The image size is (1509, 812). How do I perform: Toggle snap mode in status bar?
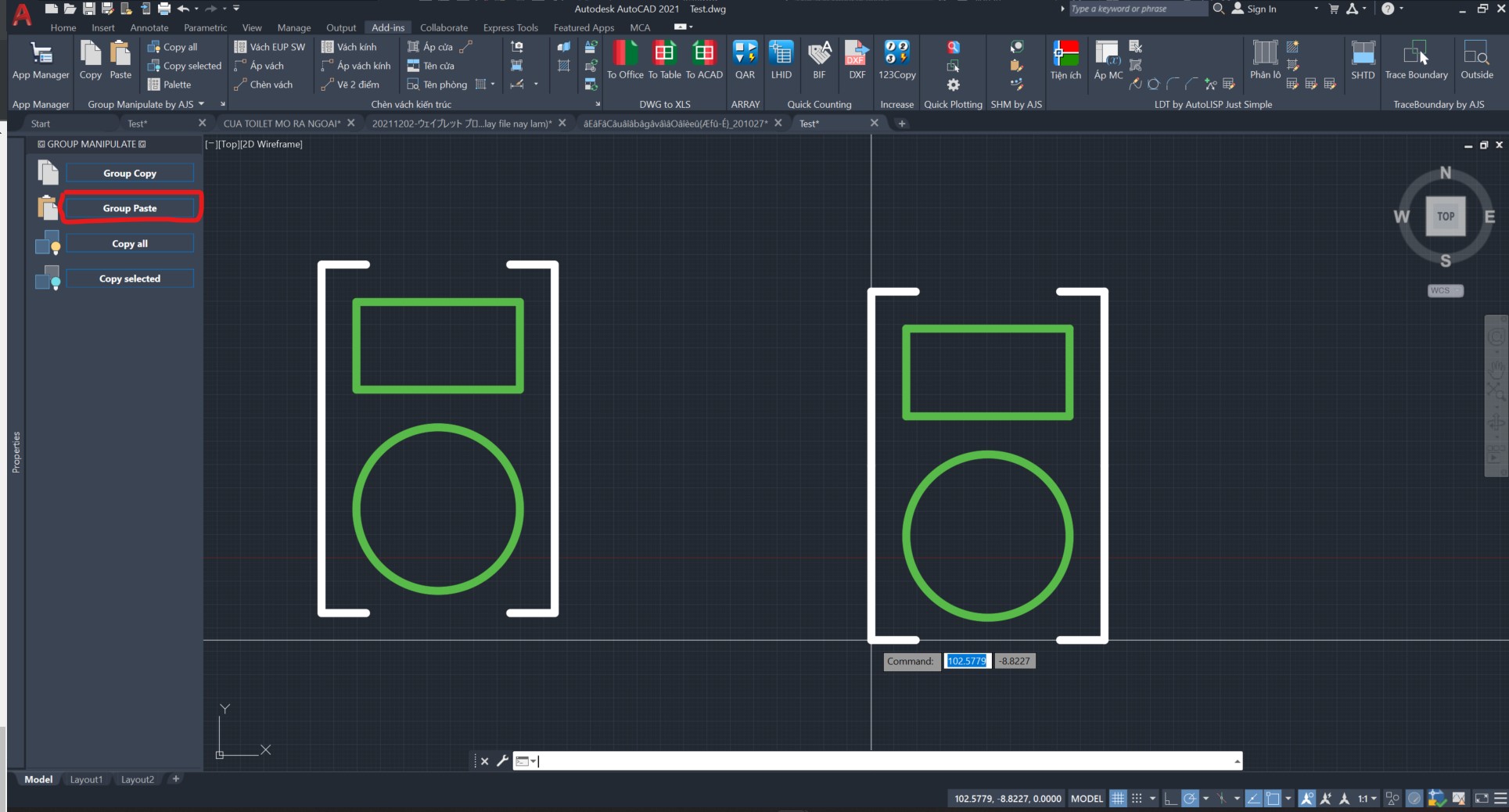click(1137, 799)
